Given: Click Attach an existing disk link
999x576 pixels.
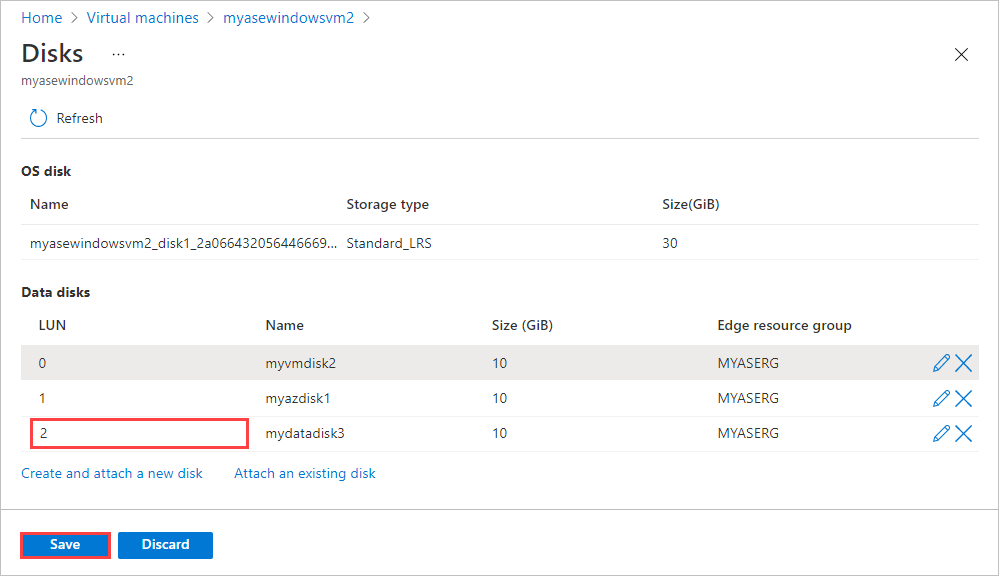Looking at the screenshot, I should pos(305,473).
